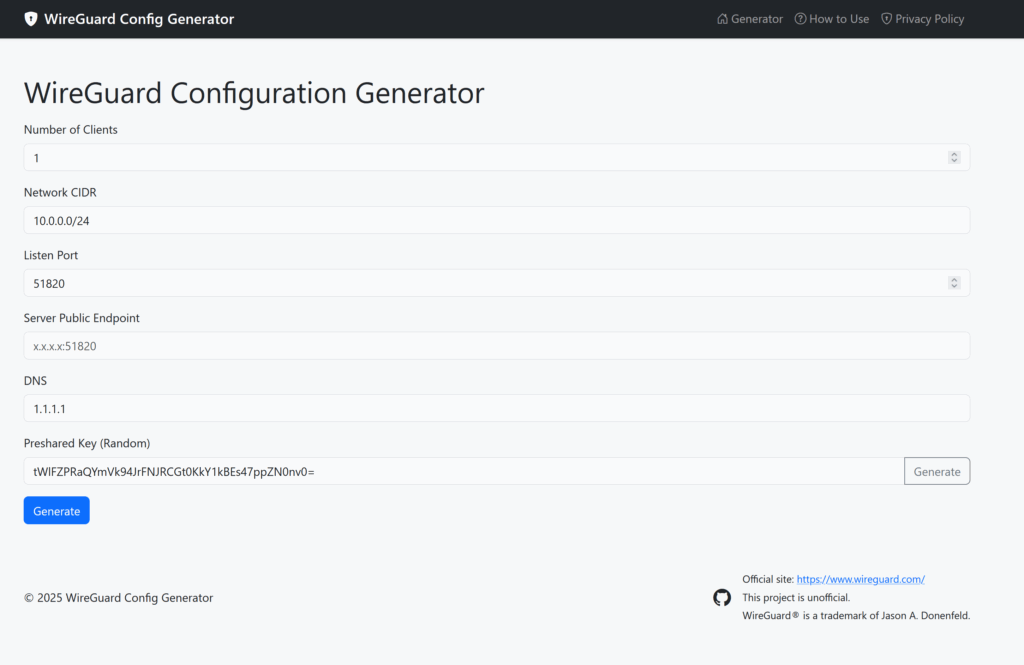Focus the Server Public Endpoint field
1024x665 pixels.
pos(497,346)
